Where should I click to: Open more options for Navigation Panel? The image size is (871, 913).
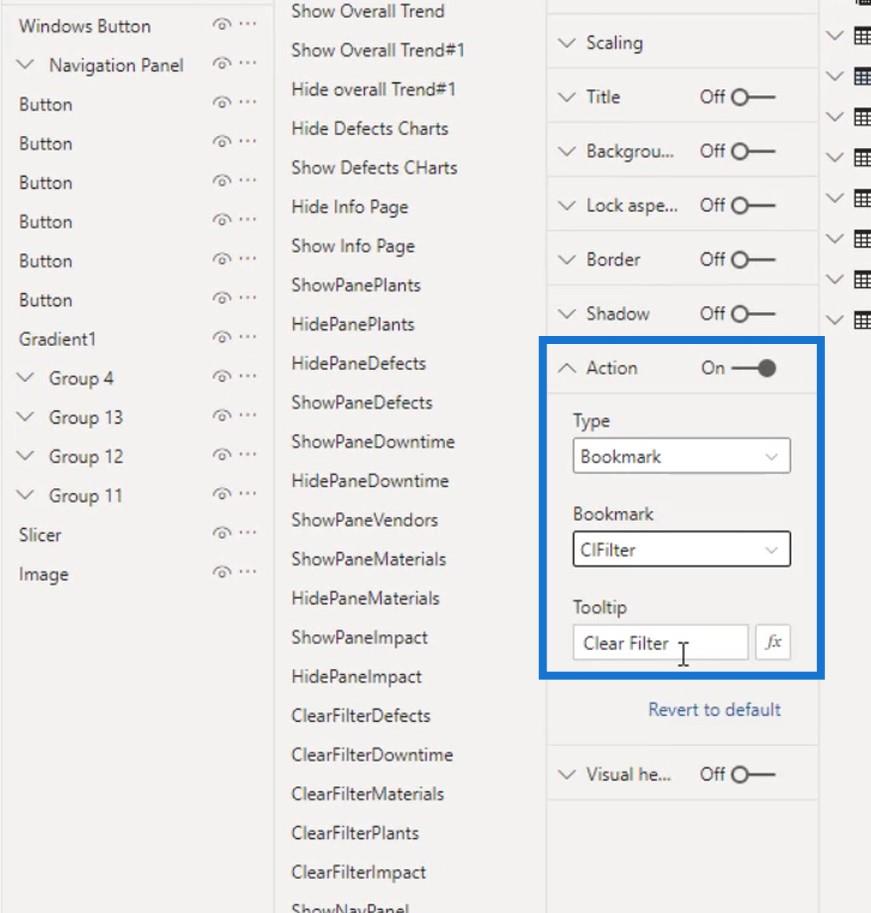pos(247,63)
